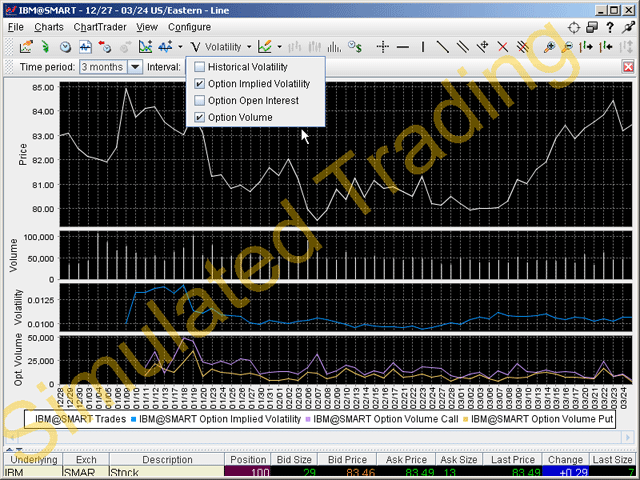Click the clock with dollar sign icon
This screenshot has width=640, height=480.
(x=355, y=47)
